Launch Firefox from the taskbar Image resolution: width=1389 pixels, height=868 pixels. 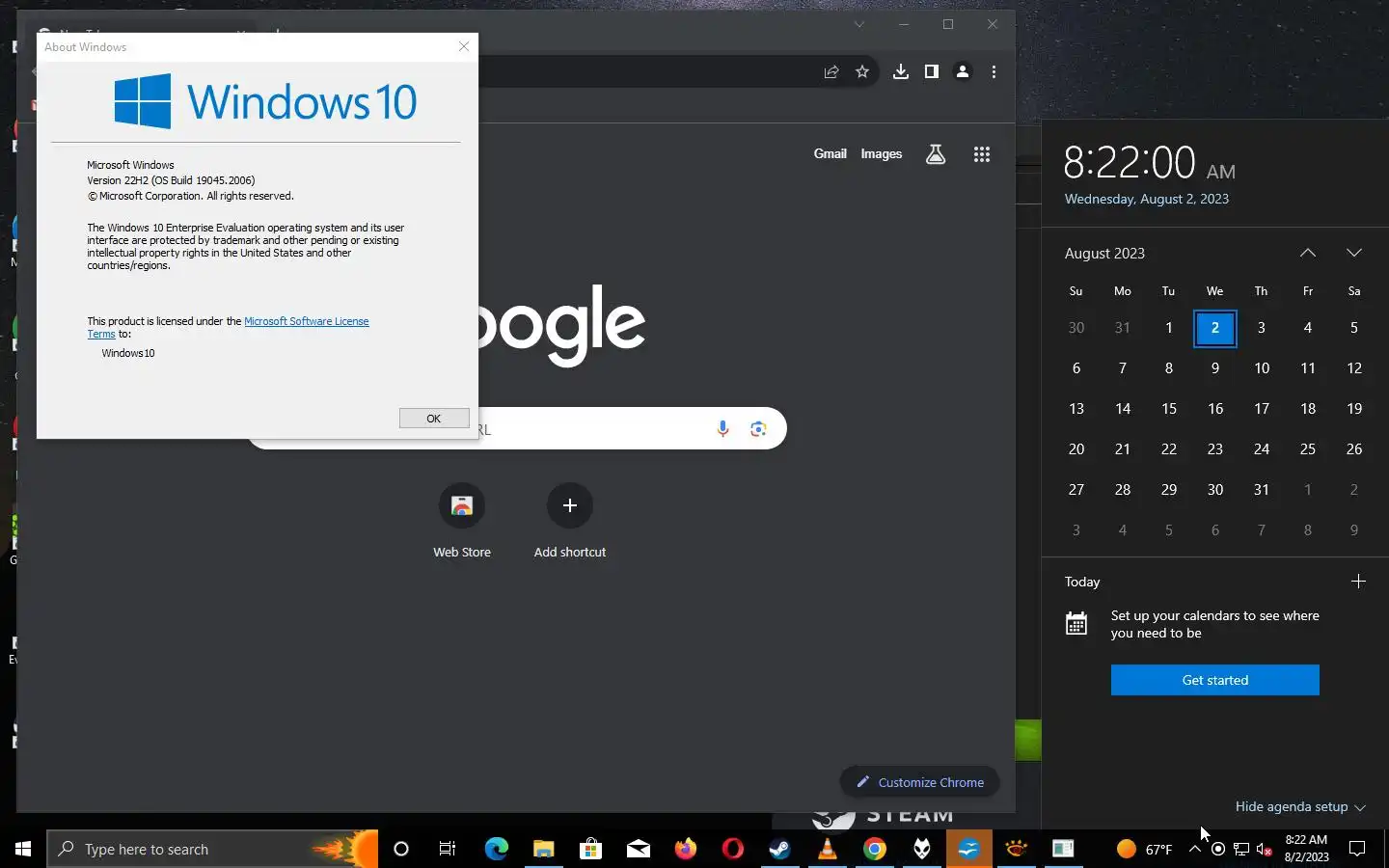click(686, 849)
